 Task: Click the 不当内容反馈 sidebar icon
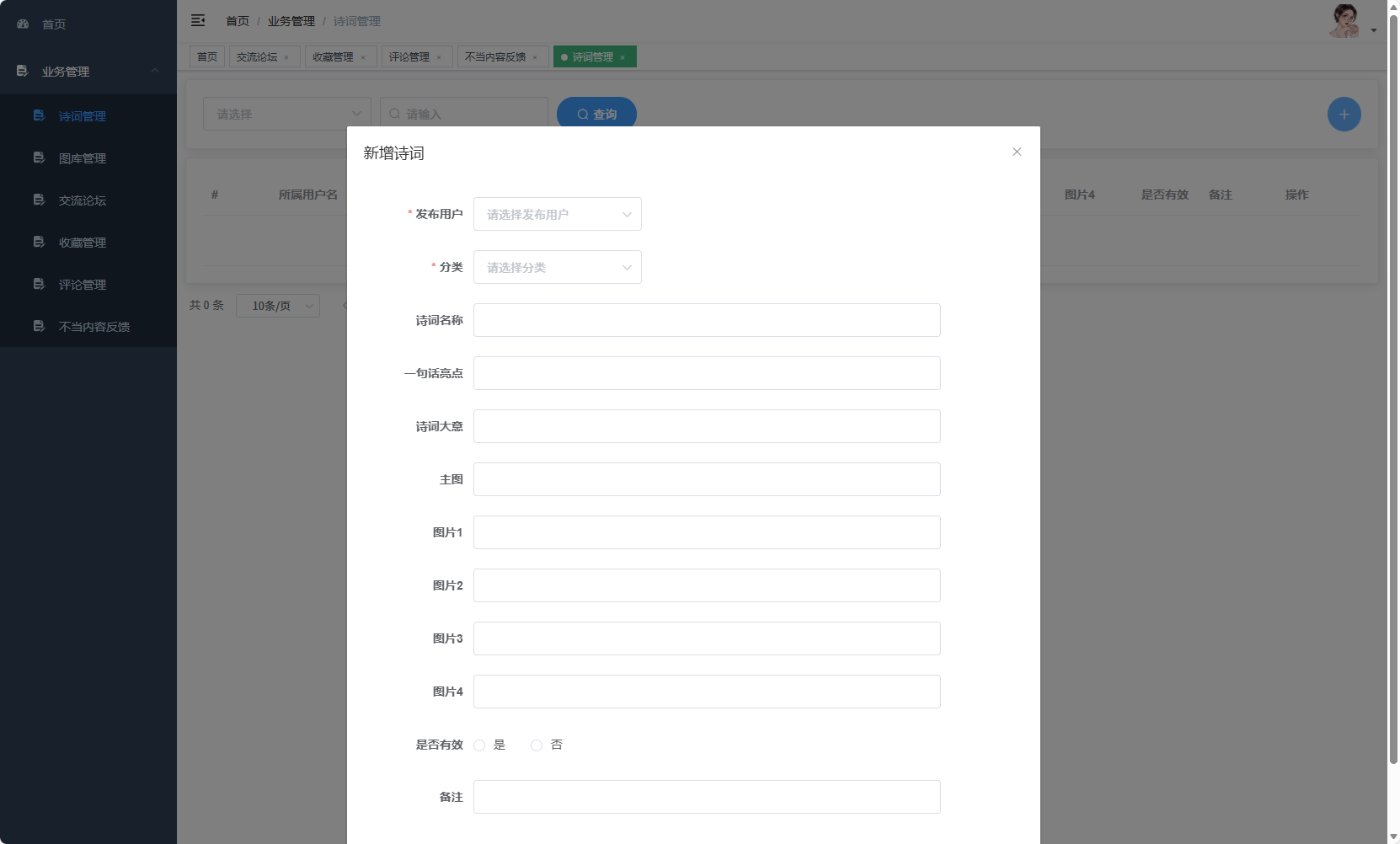(39, 326)
